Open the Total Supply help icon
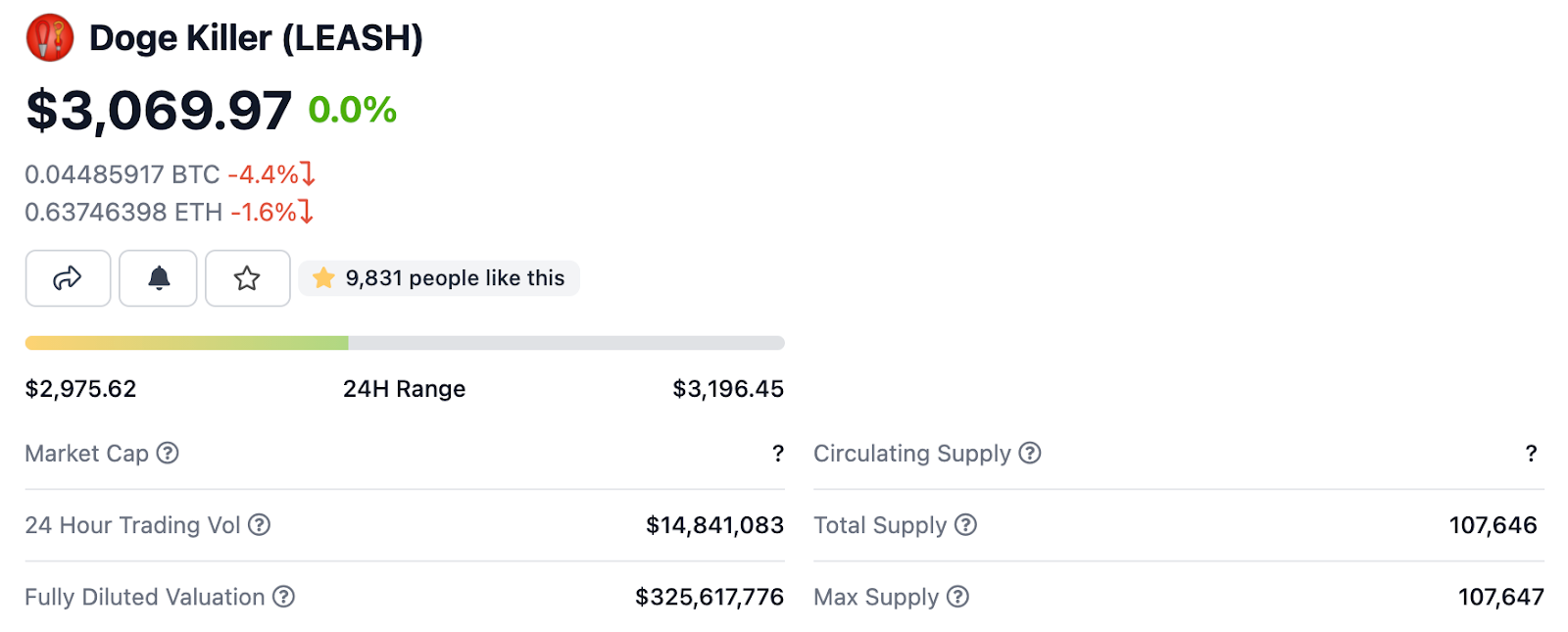This screenshot has width=1568, height=632. [x=966, y=525]
